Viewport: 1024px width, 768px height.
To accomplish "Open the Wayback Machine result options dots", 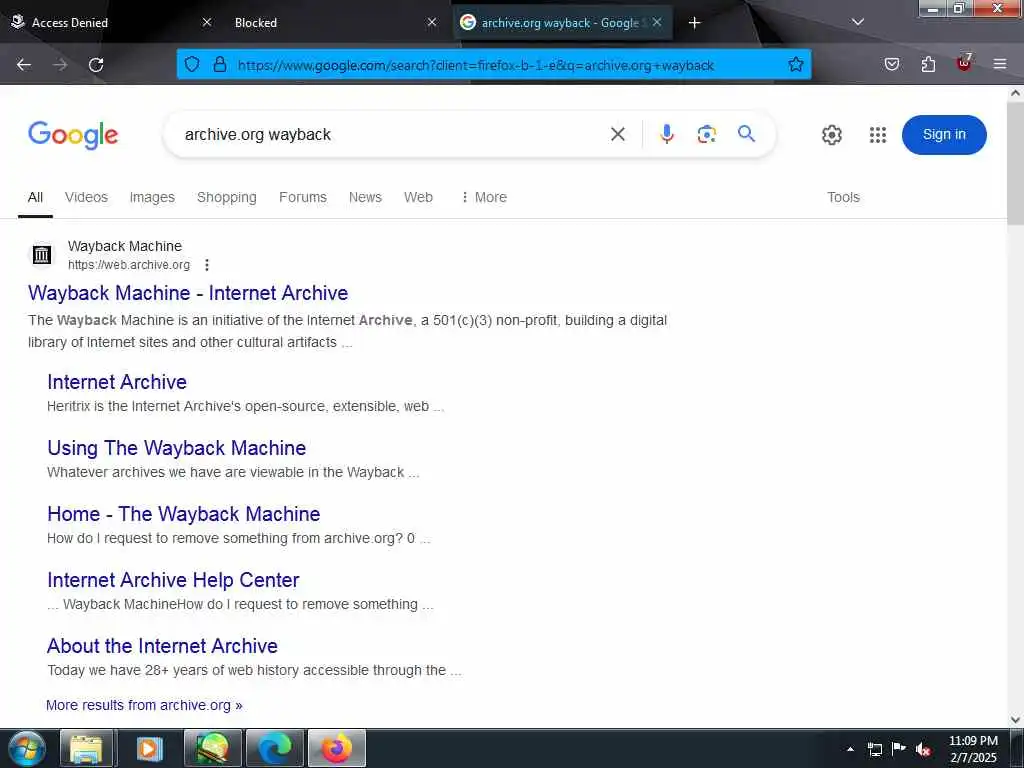I will pos(206,264).
